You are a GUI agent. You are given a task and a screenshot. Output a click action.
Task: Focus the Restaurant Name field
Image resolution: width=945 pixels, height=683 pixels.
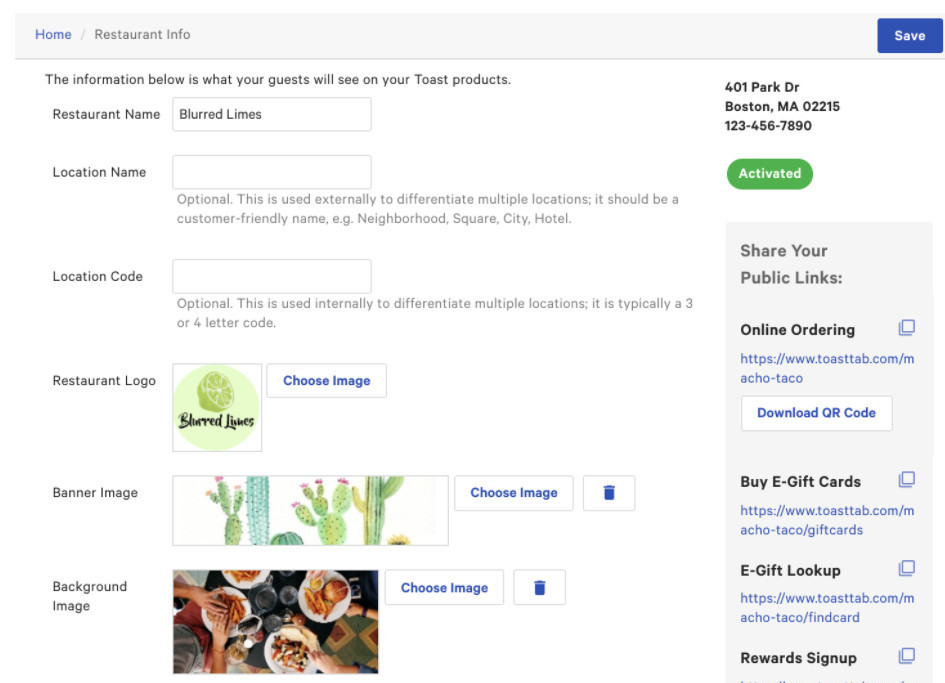click(x=272, y=114)
